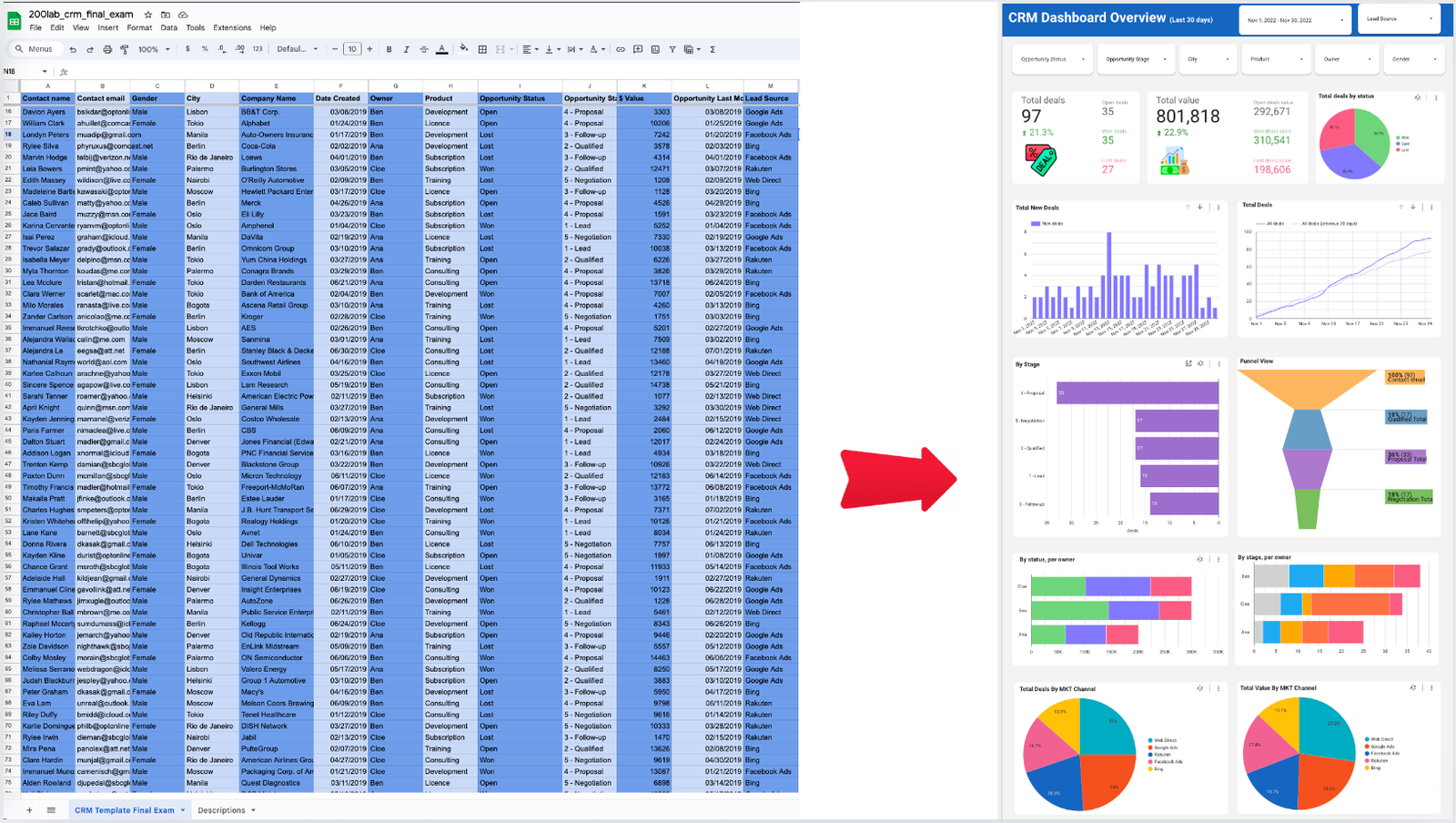Viewport: 1456px width, 823px height.
Task: Open the Owner dashboard filter
Action: pyautogui.click(x=1347, y=59)
